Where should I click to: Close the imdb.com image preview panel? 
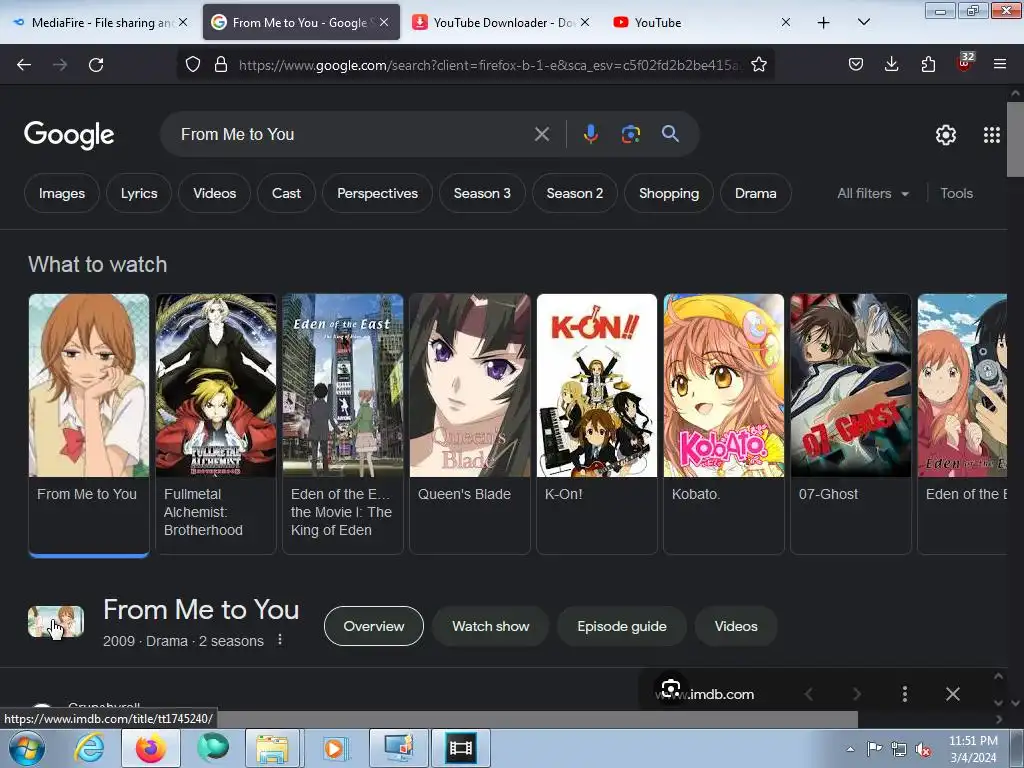tap(953, 694)
